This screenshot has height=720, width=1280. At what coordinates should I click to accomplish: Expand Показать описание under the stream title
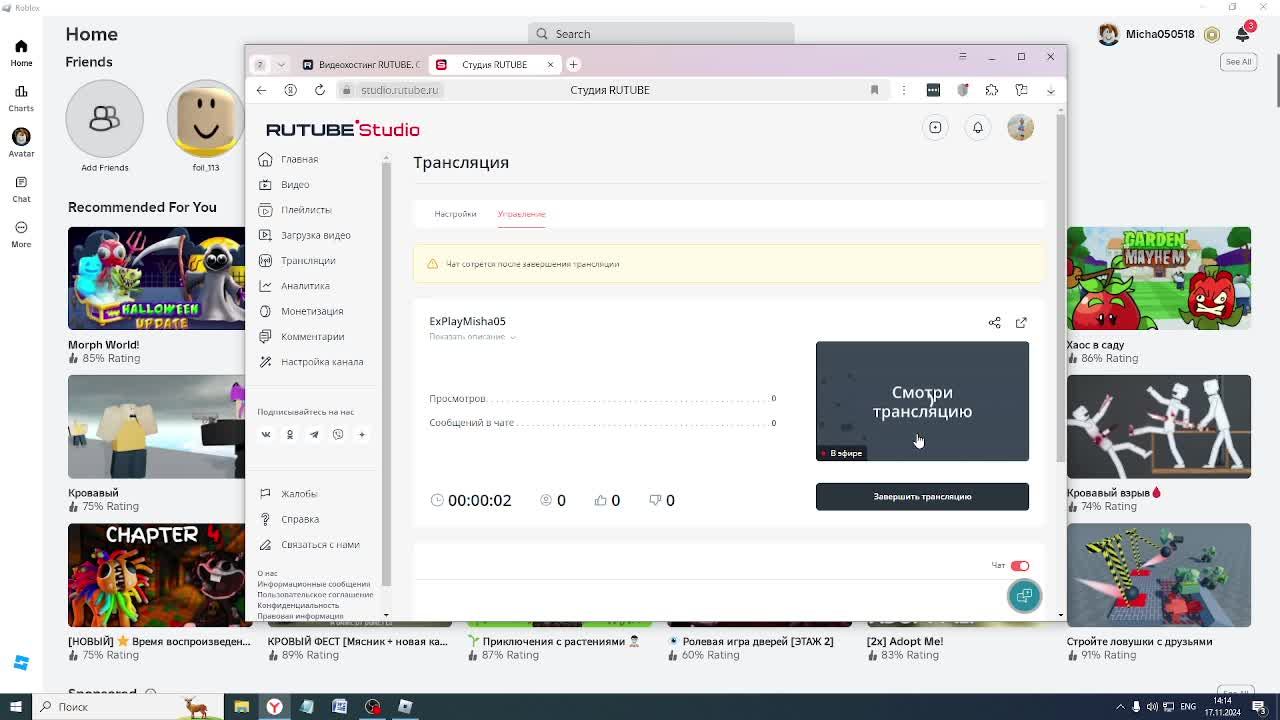point(472,337)
